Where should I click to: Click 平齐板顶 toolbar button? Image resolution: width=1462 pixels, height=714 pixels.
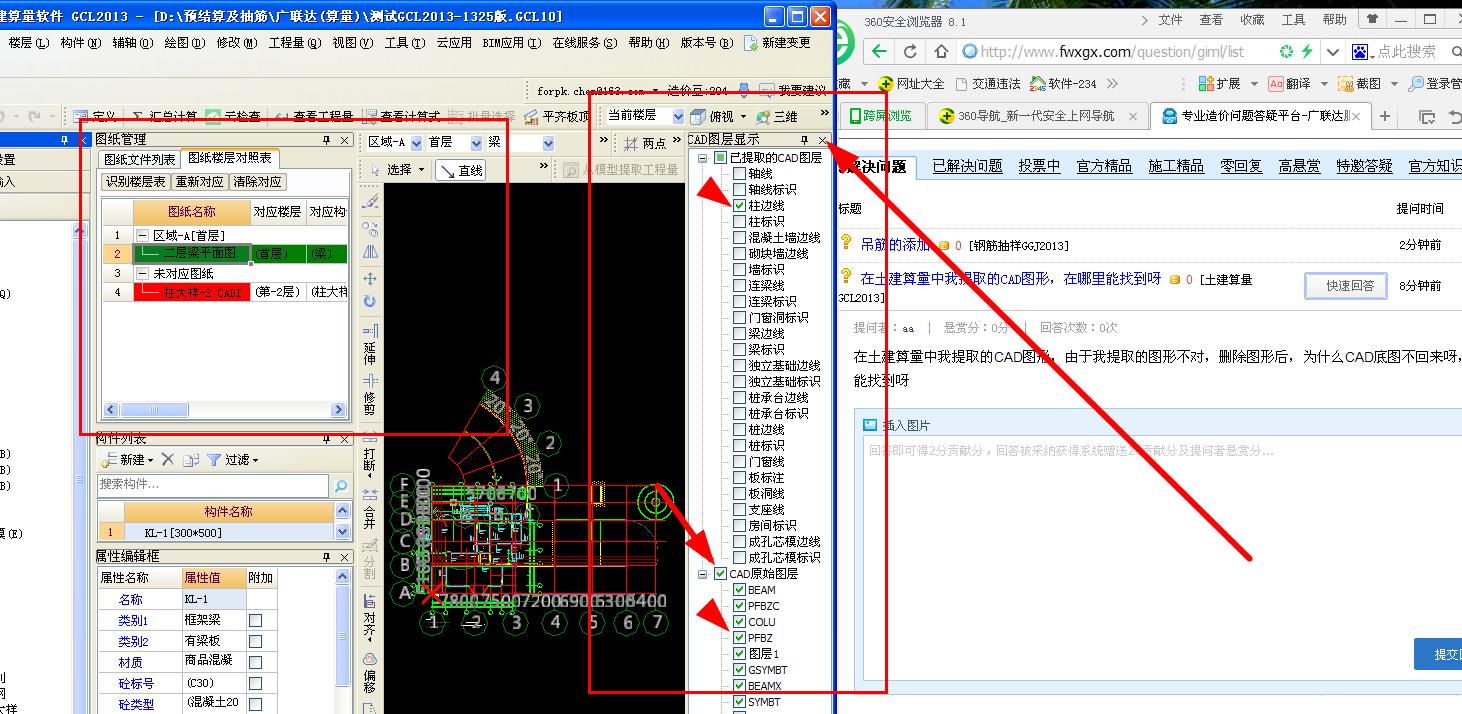[558, 117]
